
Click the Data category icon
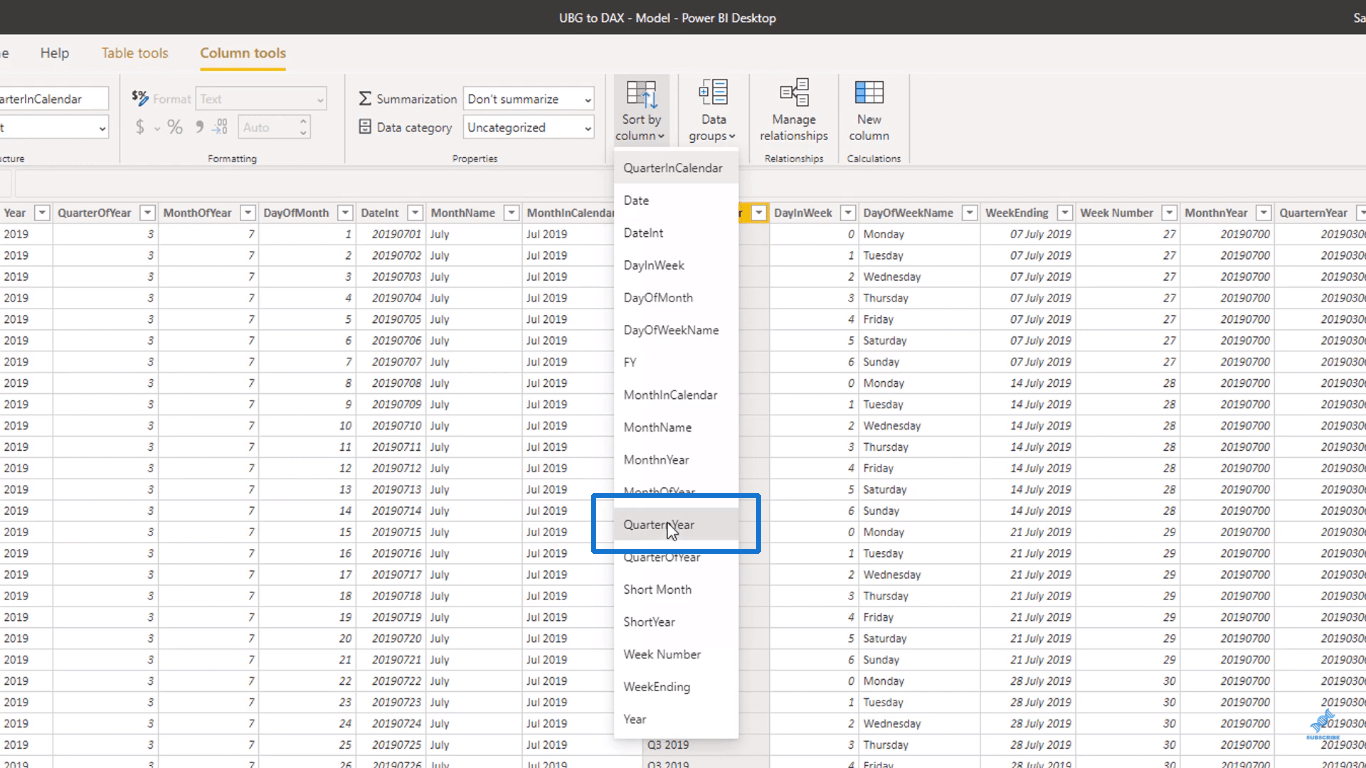tap(365, 127)
